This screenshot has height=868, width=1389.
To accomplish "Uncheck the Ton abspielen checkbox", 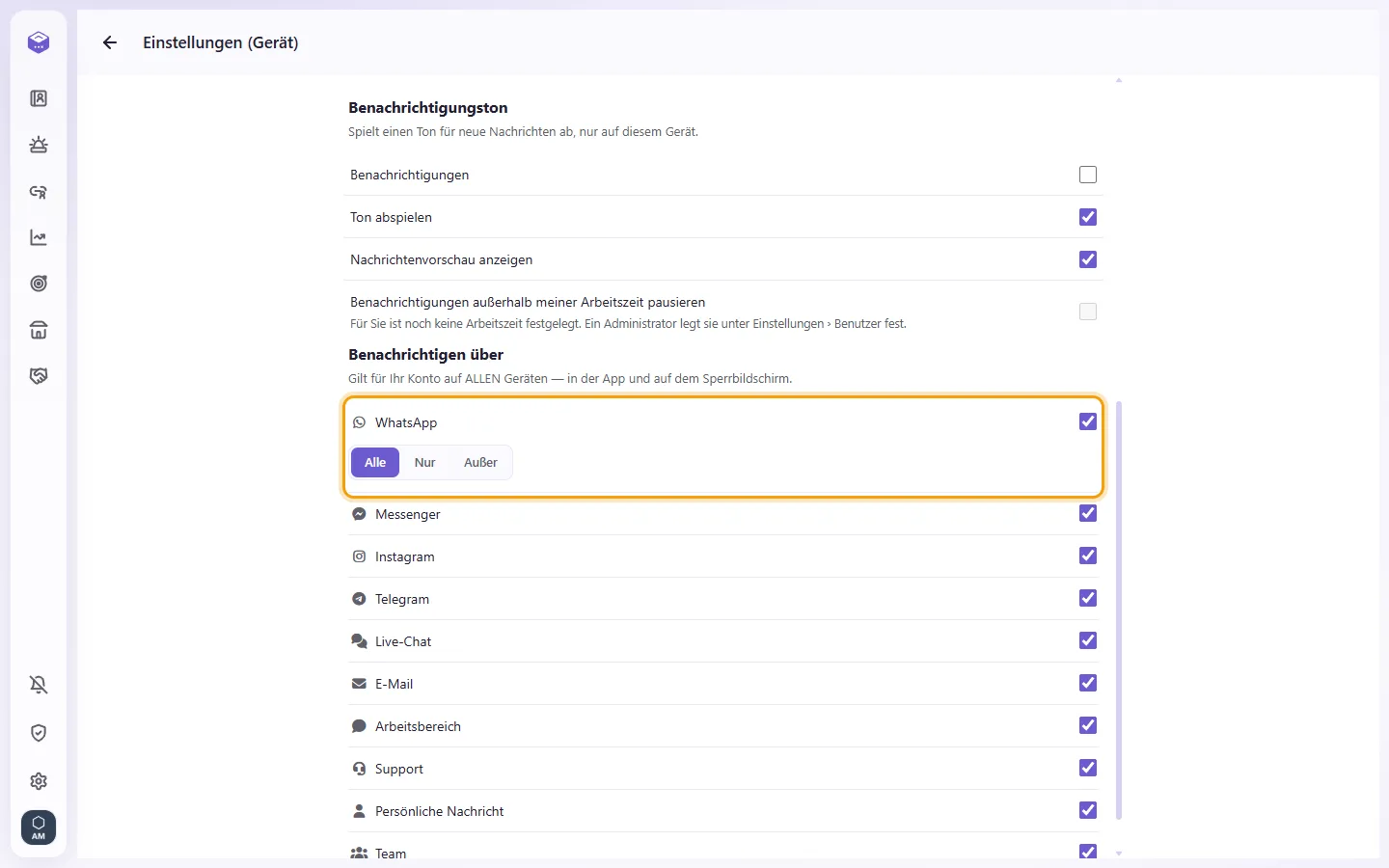I will [1088, 217].
